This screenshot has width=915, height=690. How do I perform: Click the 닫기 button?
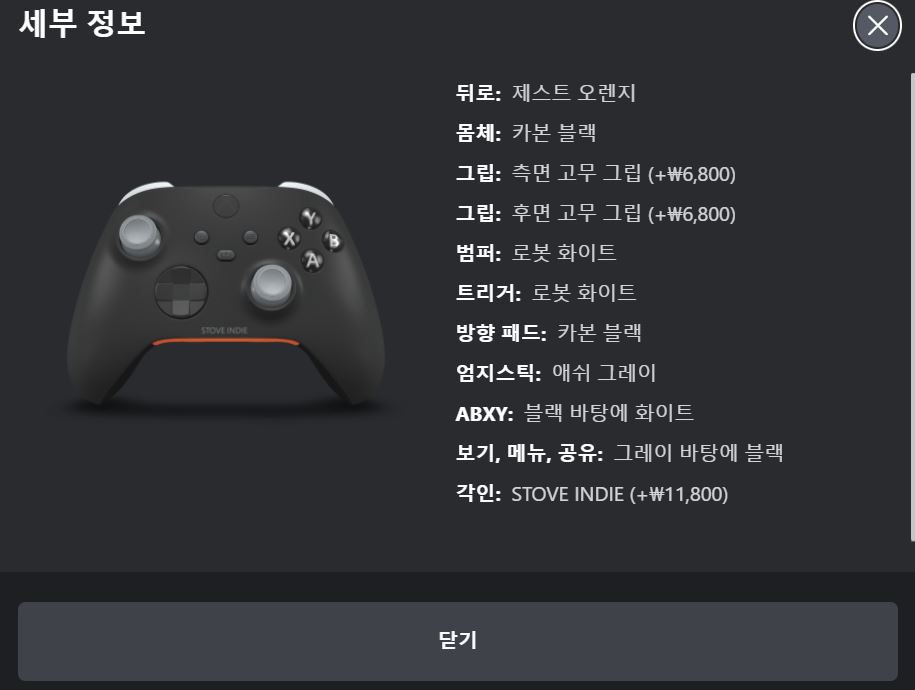[458, 641]
